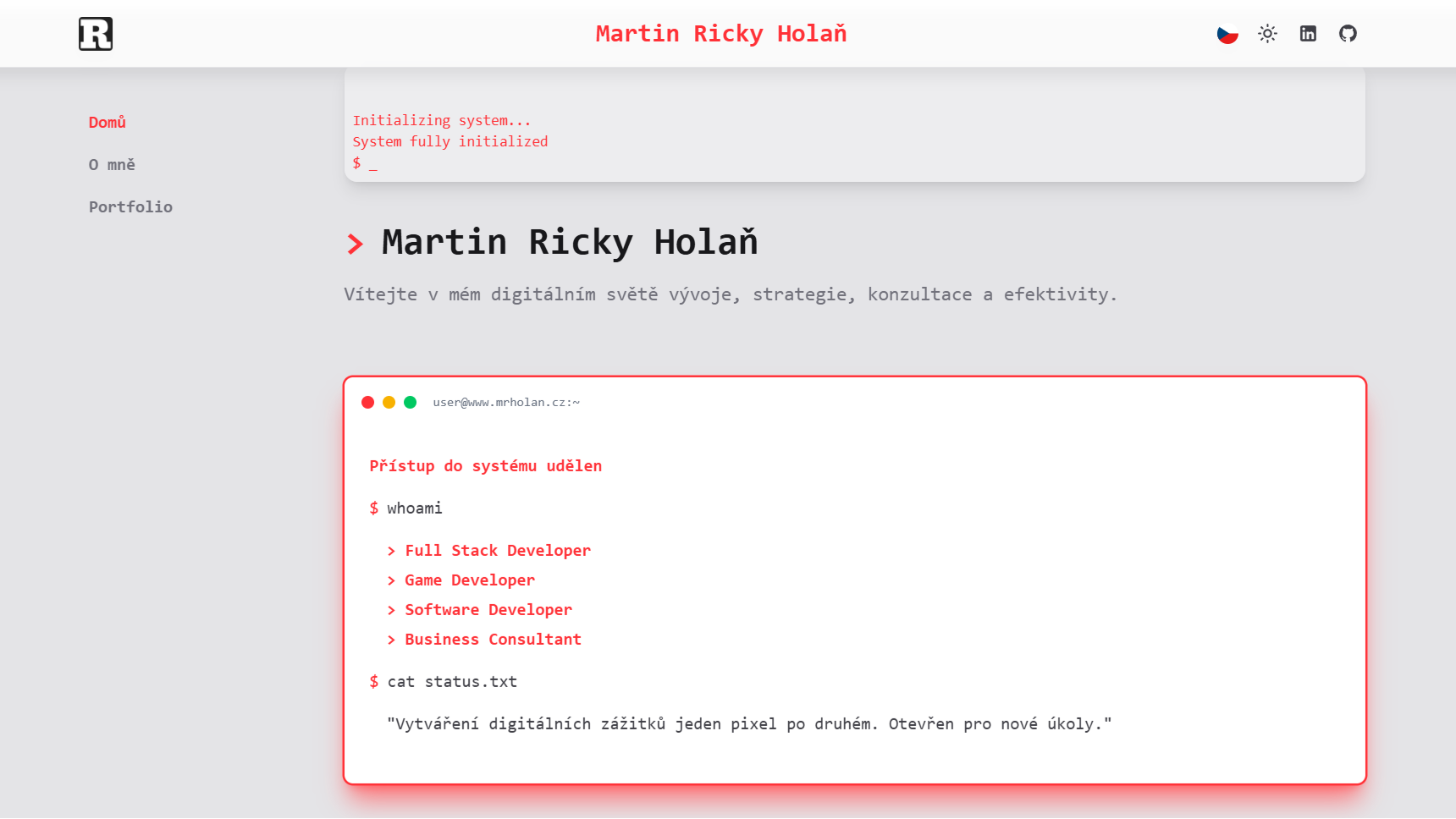Click the R logo in the header
The image size is (1456, 819).
point(96,34)
